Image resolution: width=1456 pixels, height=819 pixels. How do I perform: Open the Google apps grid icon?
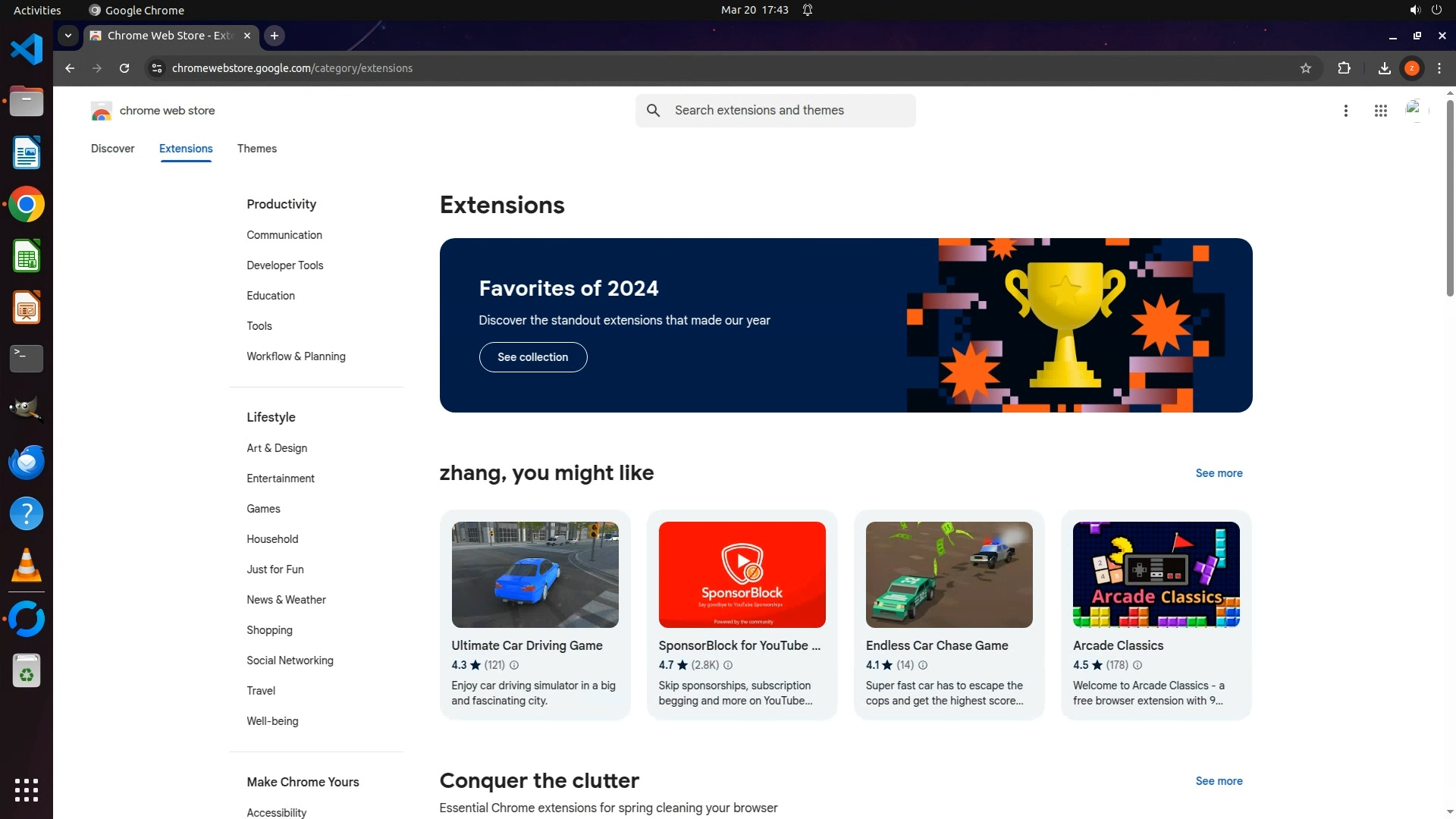pyautogui.click(x=1380, y=111)
